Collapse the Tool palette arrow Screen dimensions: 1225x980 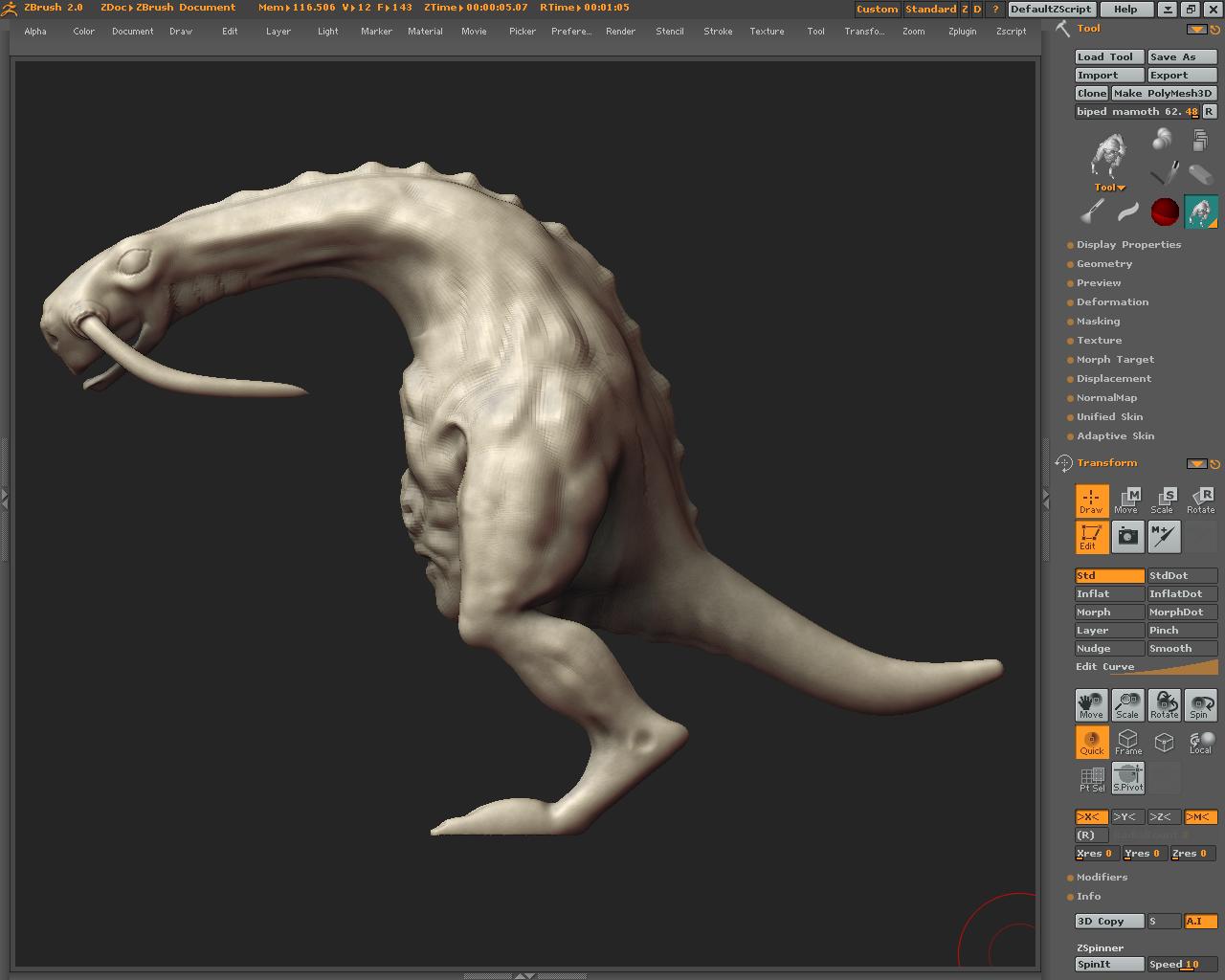(x=1196, y=29)
